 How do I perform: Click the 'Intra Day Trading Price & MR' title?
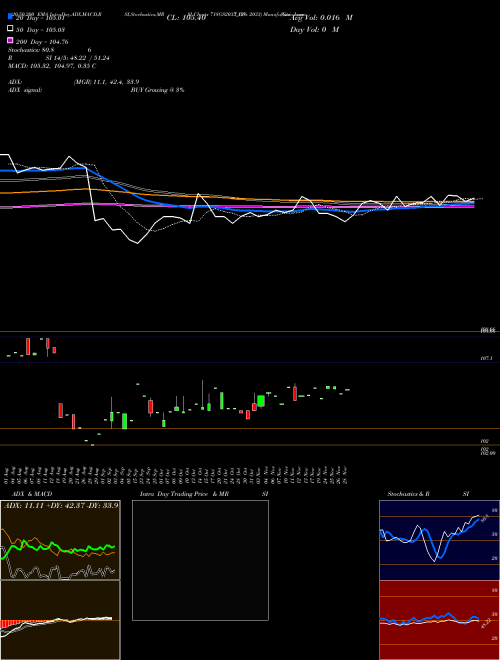point(184,494)
